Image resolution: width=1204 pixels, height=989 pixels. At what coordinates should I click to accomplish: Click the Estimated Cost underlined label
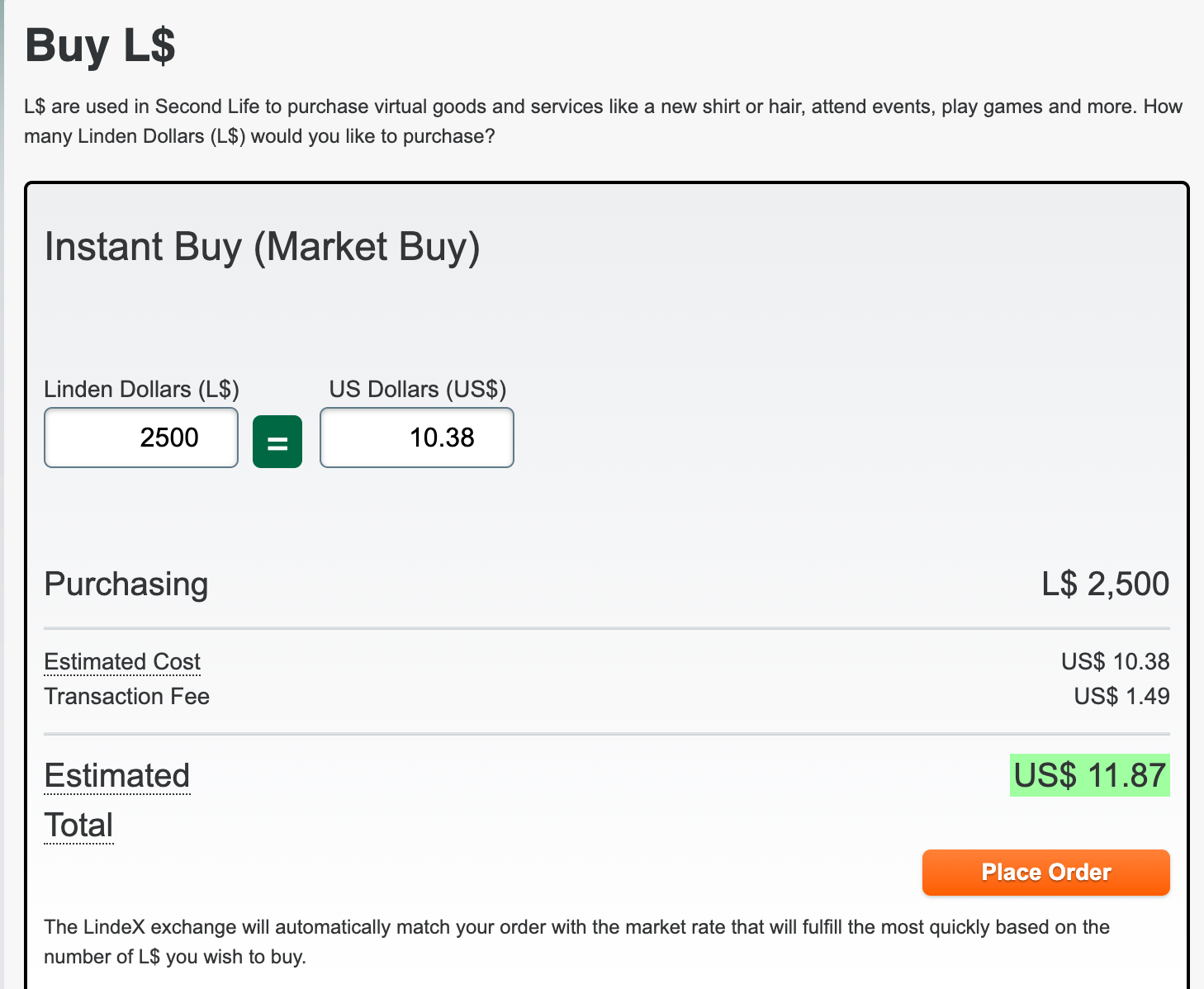122,662
